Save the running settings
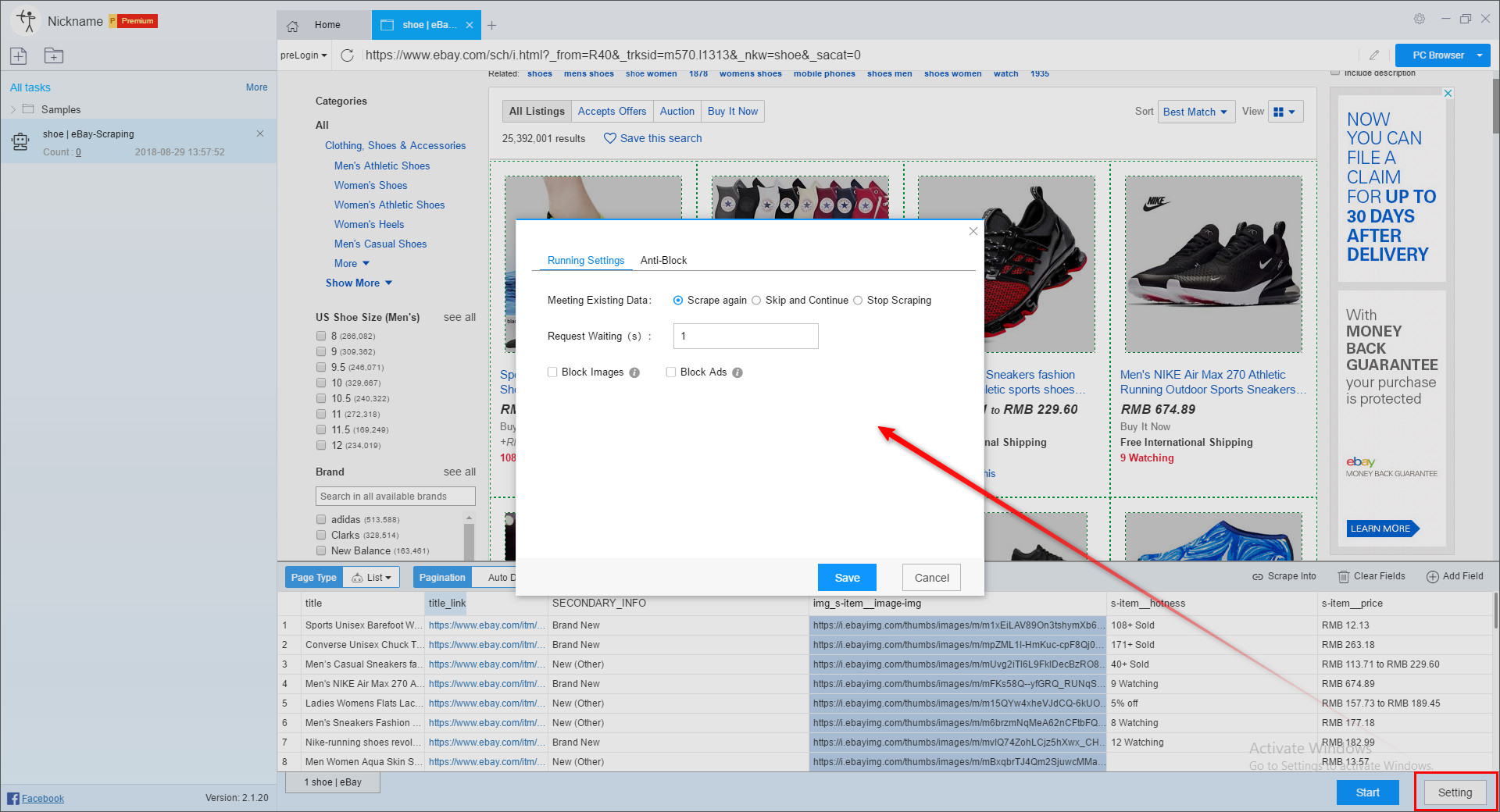This screenshot has width=1500, height=812. [x=847, y=577]
